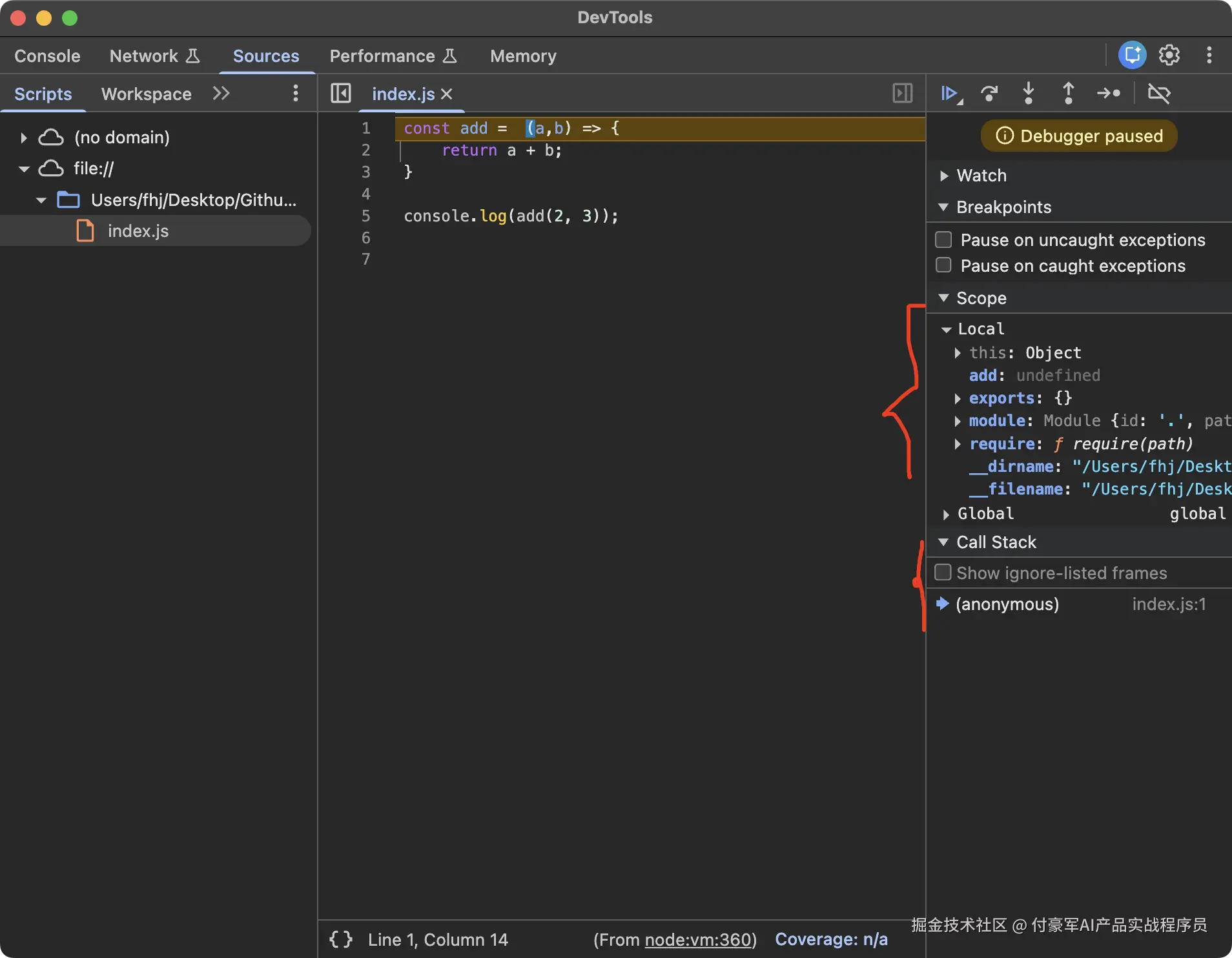The height and width of the screenshot is (958, 1232).
Task: Click the __dirname scope variable
Action: pyautogui.click(x=1100, y=467)
